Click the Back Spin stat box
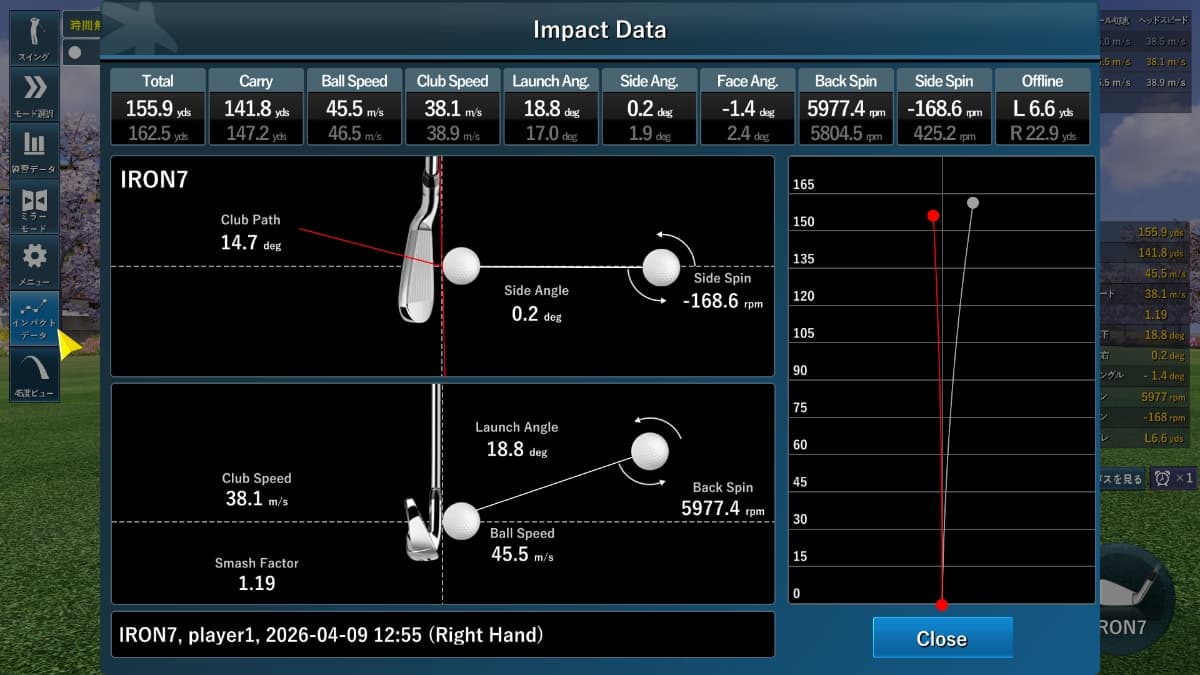 tap(845, 107)
